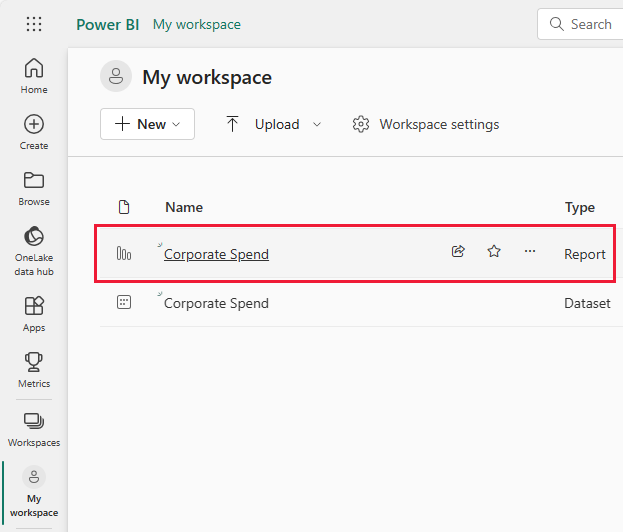Screen dimensions: 623x532
Task: Click My workspace breadcrumb in header
Action: tap(197, 24)
